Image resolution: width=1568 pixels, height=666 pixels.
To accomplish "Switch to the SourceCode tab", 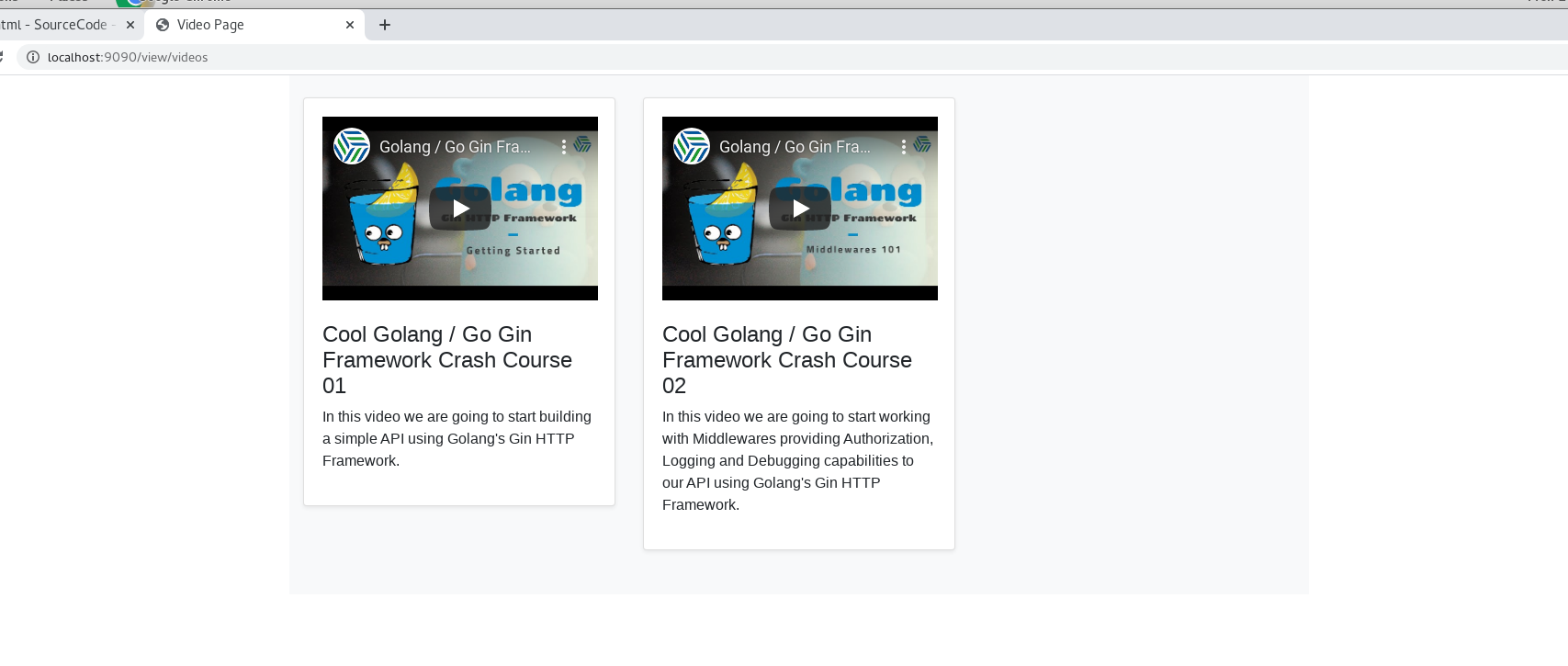I will click(x=55, y=25).
